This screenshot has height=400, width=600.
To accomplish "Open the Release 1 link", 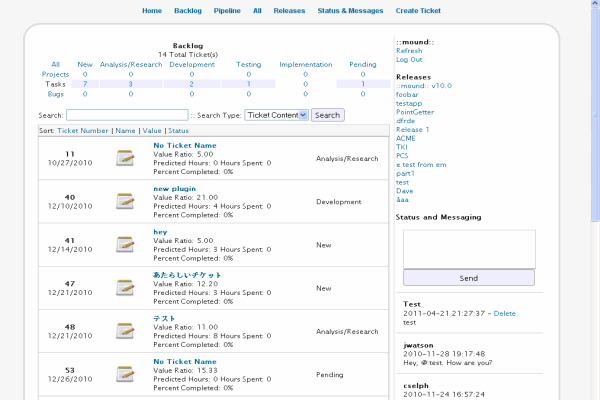I will pos(412,129).
